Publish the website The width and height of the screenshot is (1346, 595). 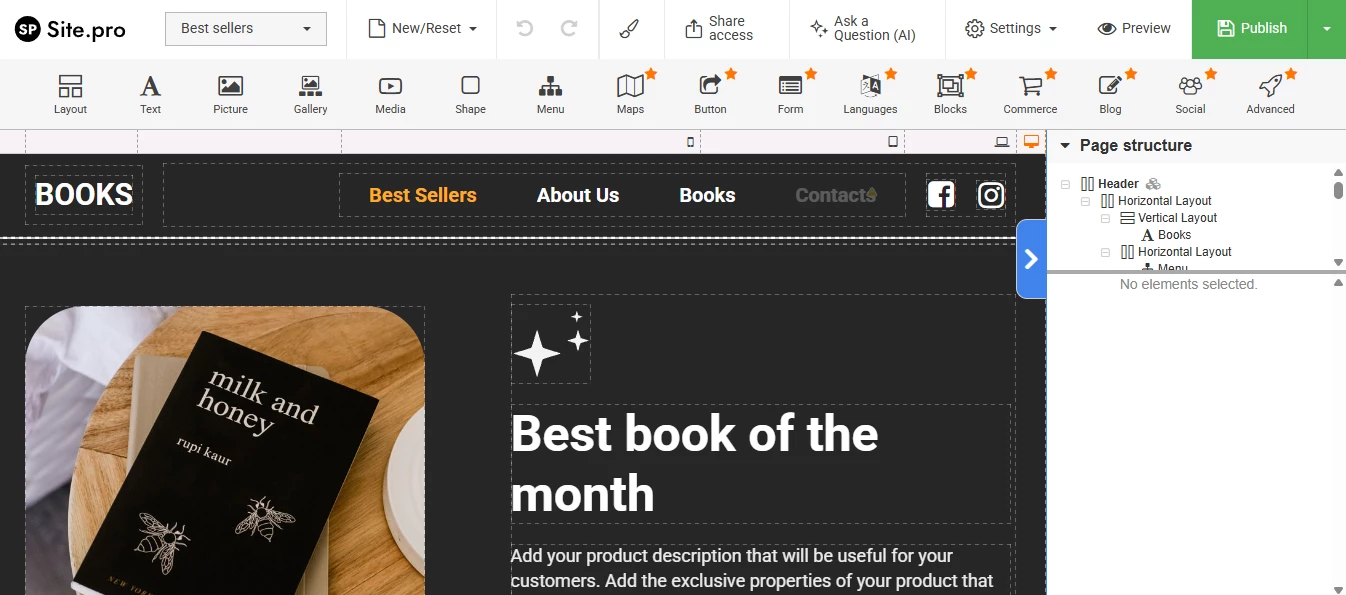[1250, 29]
